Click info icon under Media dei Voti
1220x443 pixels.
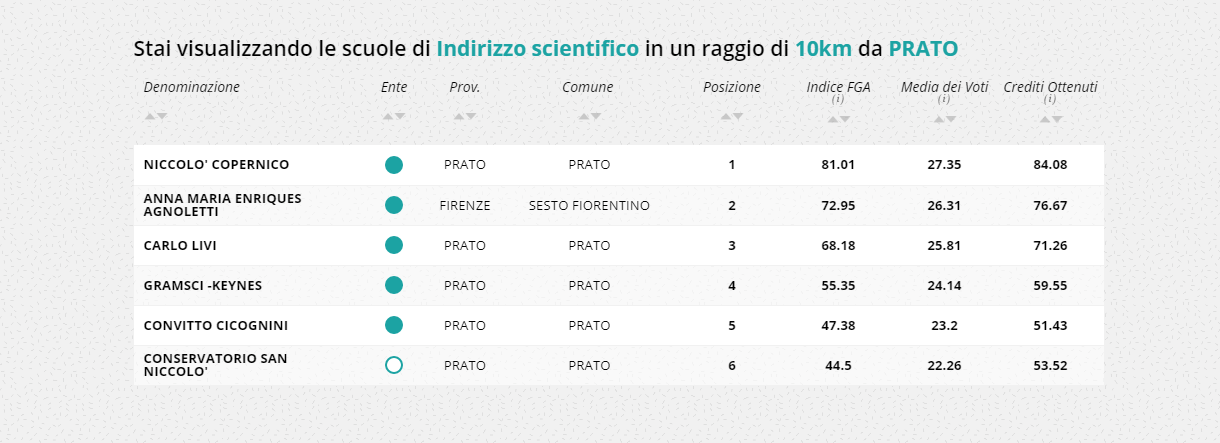click(944, 100)
